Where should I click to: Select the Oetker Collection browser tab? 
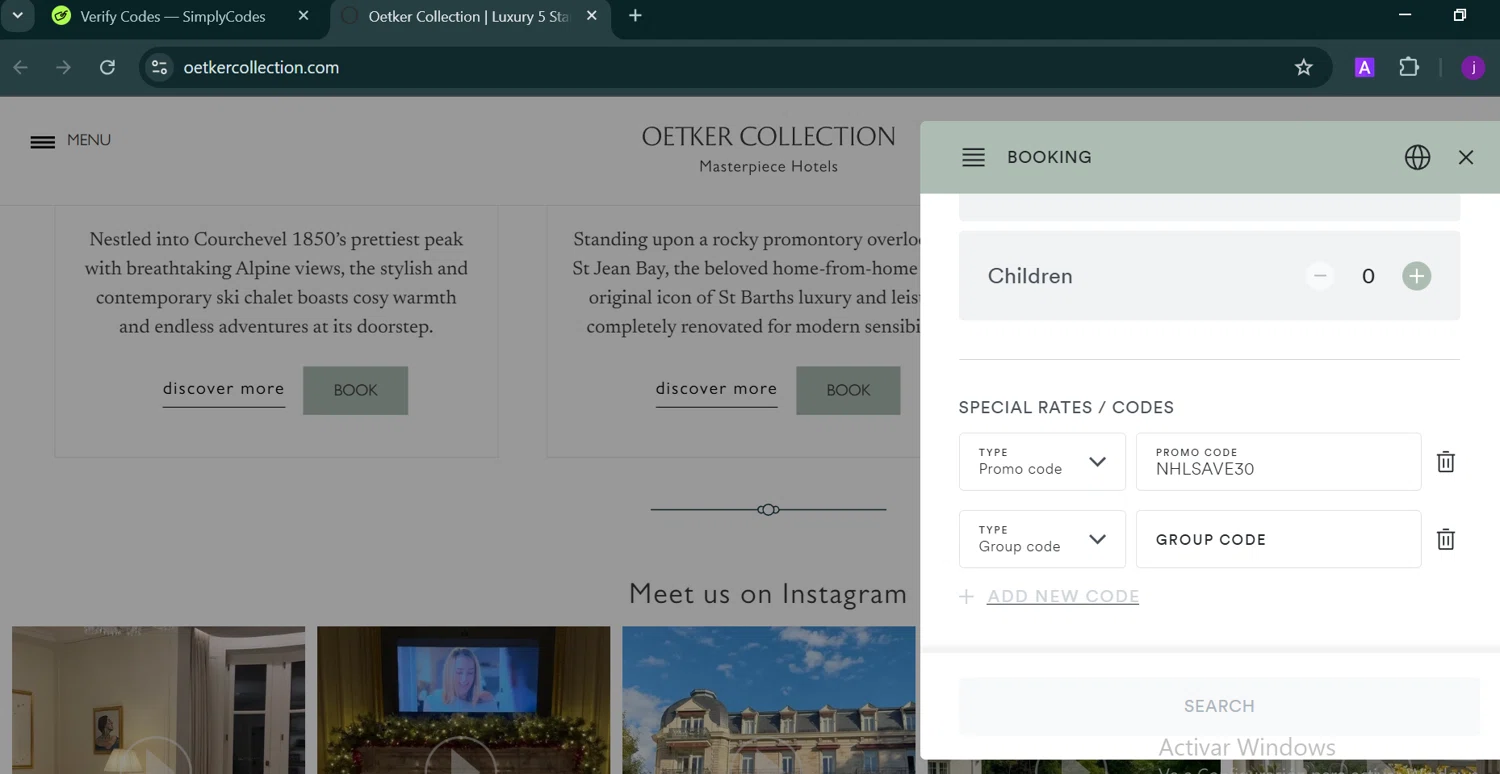point(468,17)
